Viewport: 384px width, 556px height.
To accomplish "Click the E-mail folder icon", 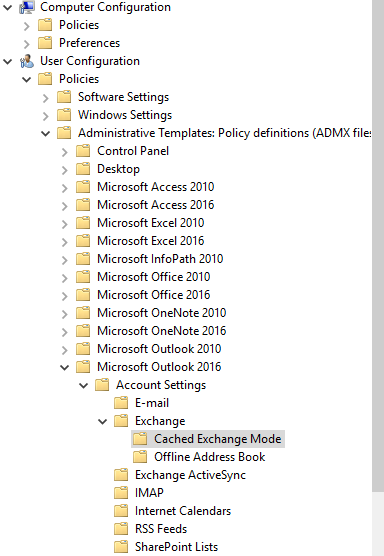I will point(121,403).
